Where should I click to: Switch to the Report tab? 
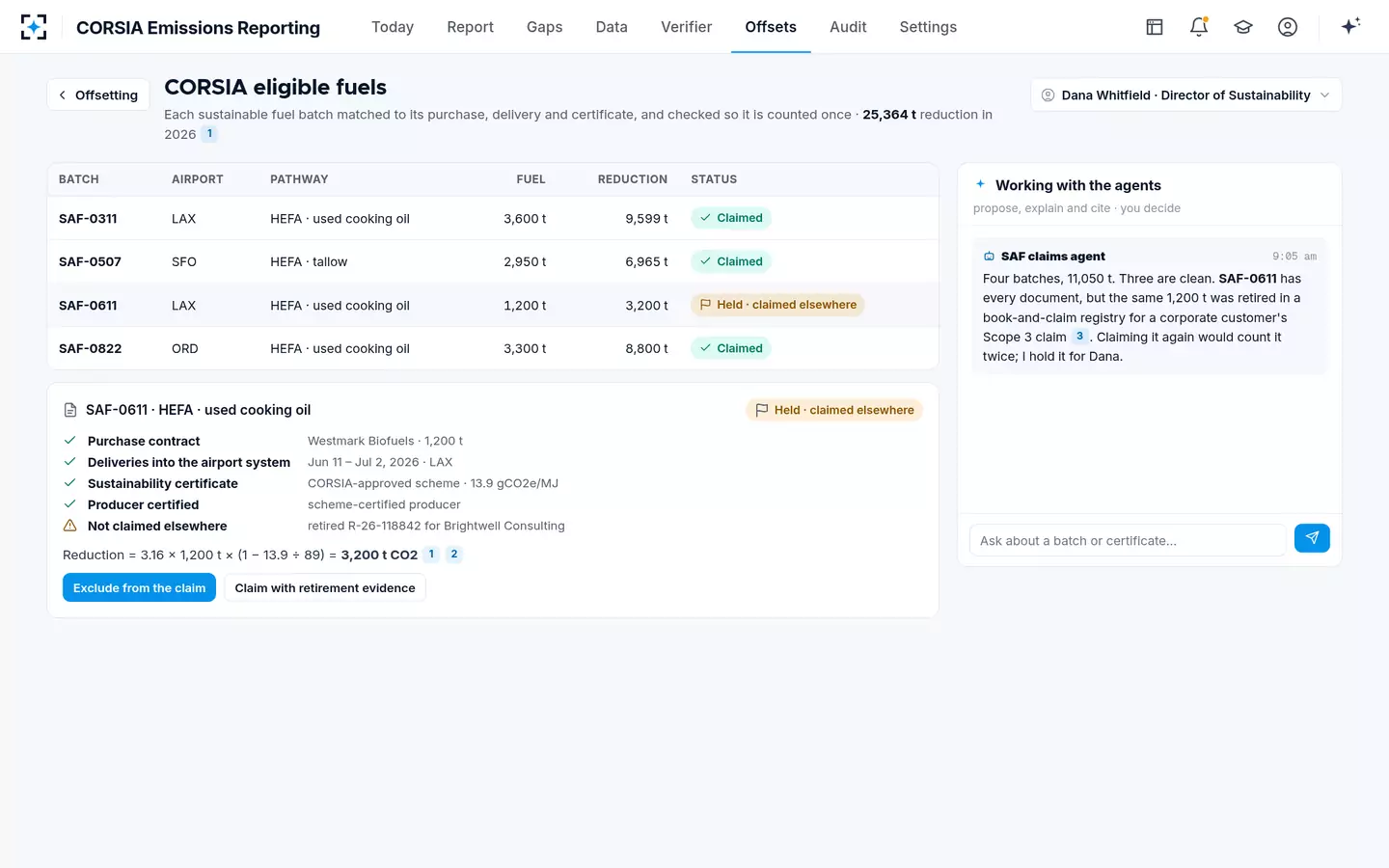tap(471, 27)
